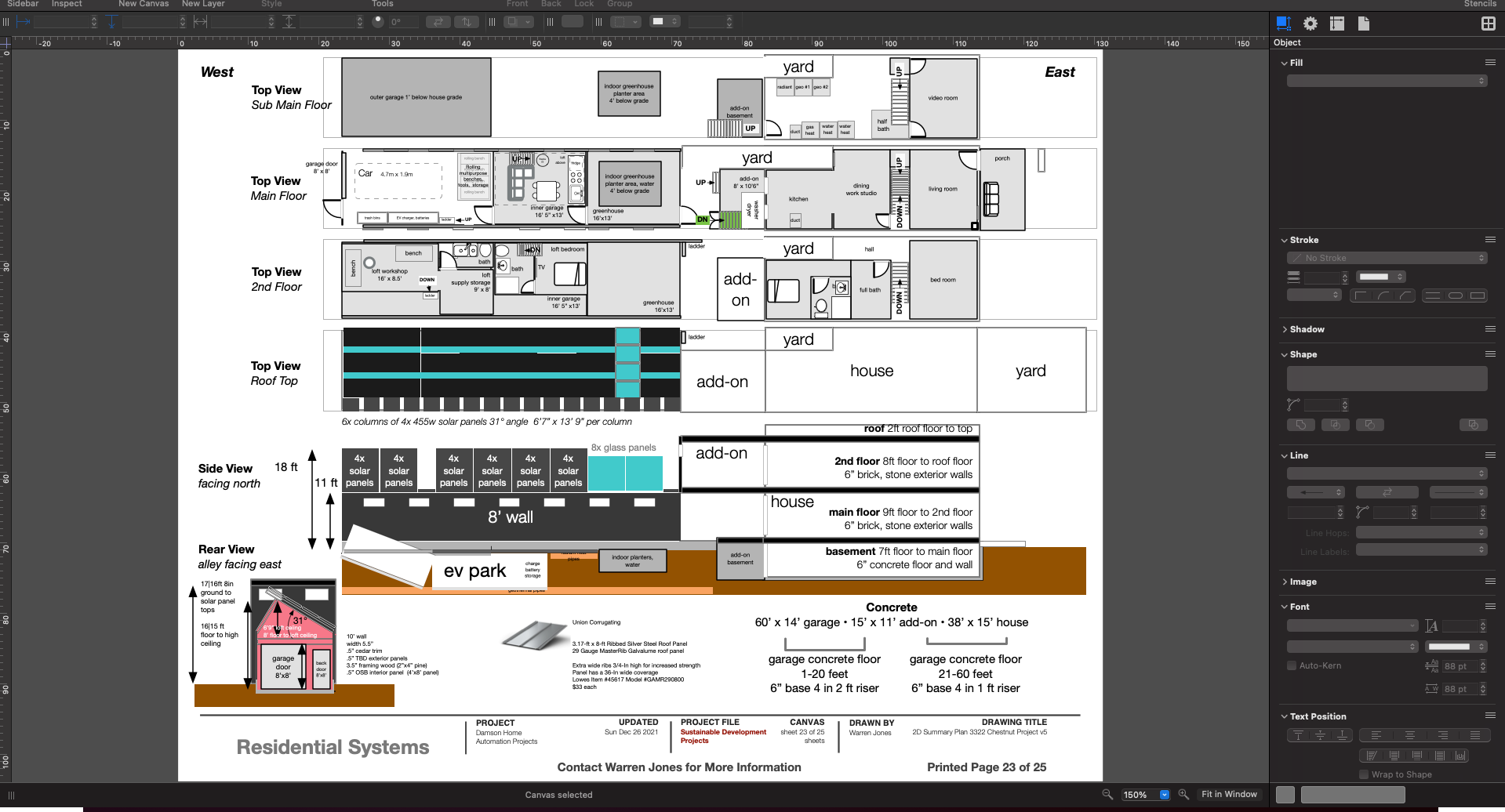Click the workspaces grid icon top right
Image resolution: width=1505 pixels, height=812 pixels.
pos(1489,24)
